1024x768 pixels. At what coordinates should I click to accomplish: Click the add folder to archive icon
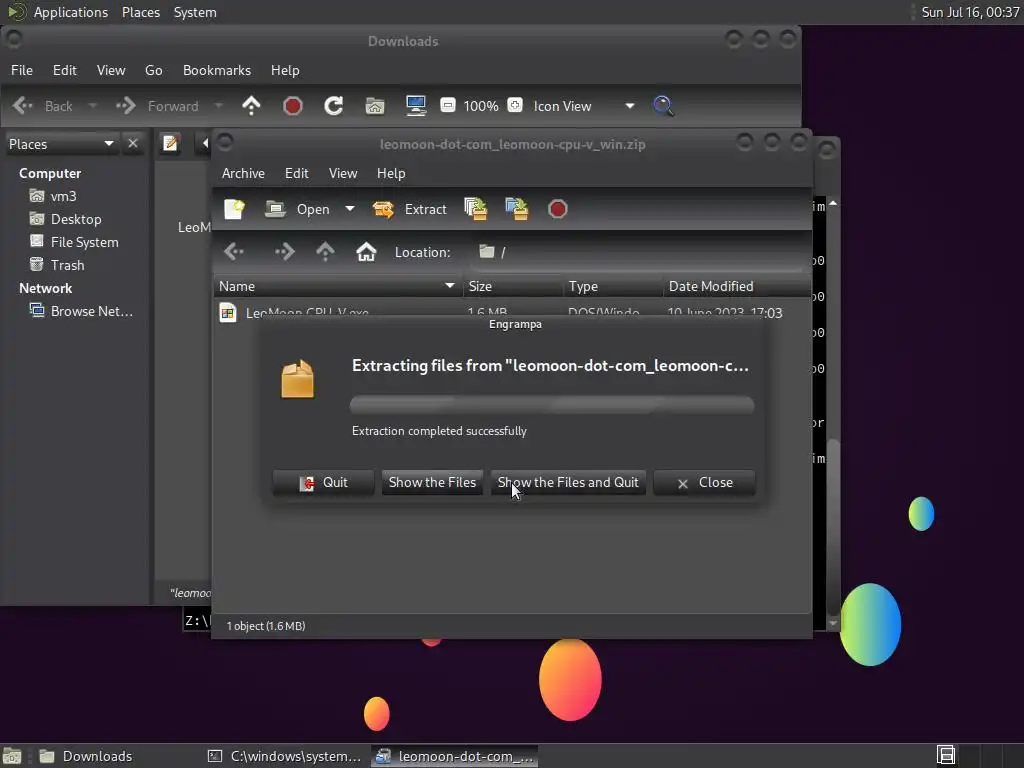517,209
